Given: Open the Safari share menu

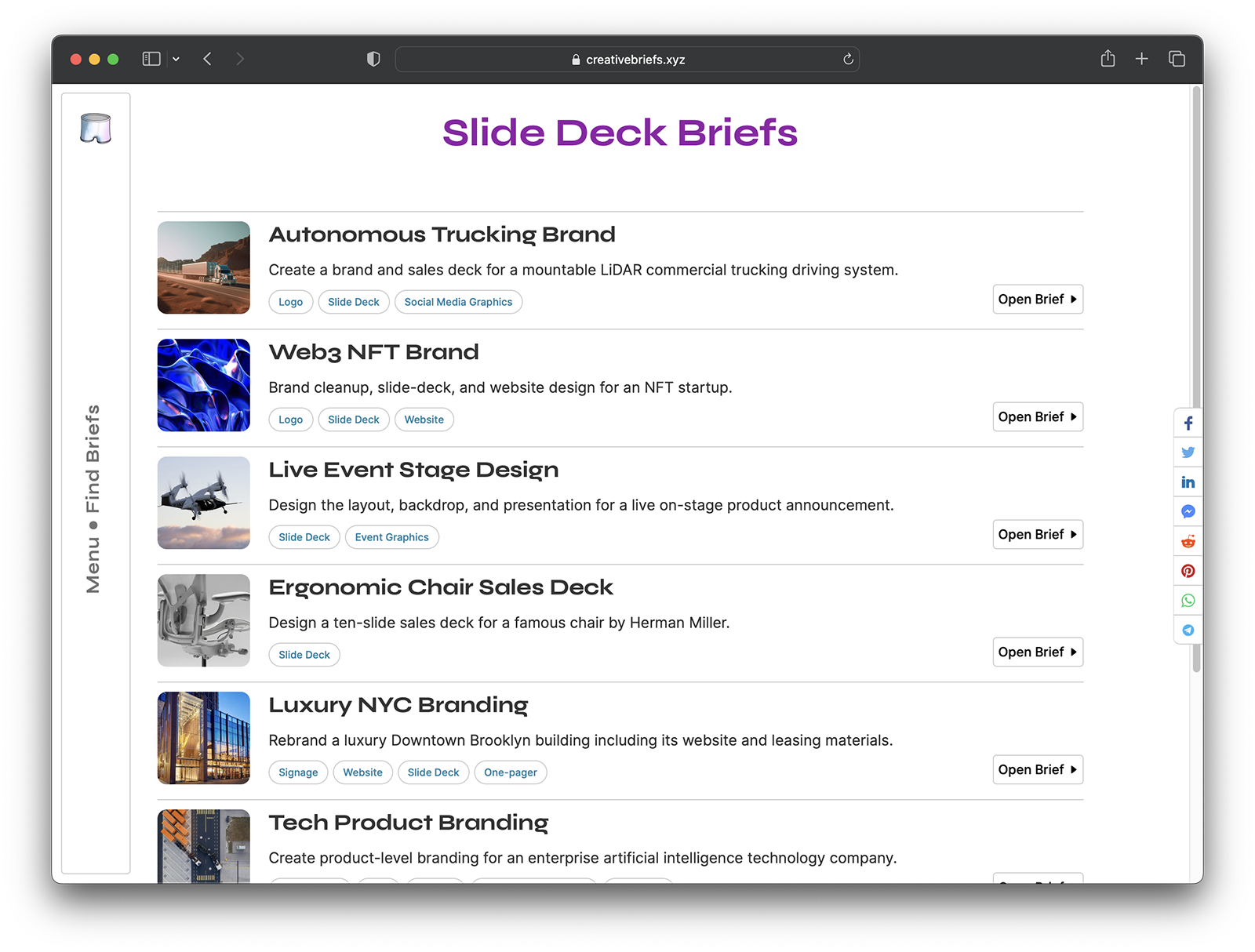Looking at the screenshot, I should coord(1108,58).
